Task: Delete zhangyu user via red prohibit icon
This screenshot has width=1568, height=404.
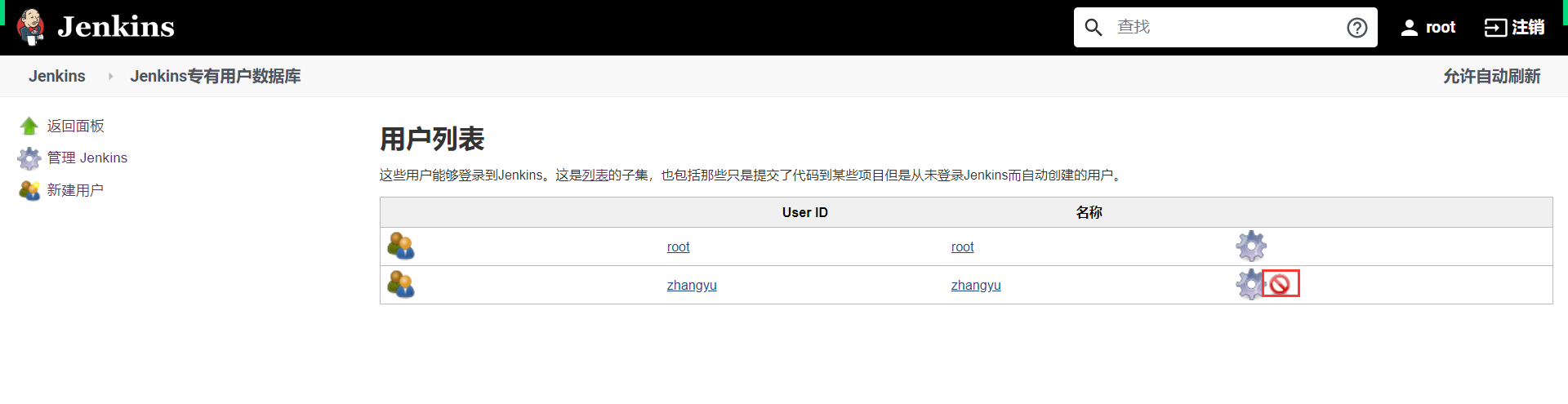Action: click(1280, 284)
